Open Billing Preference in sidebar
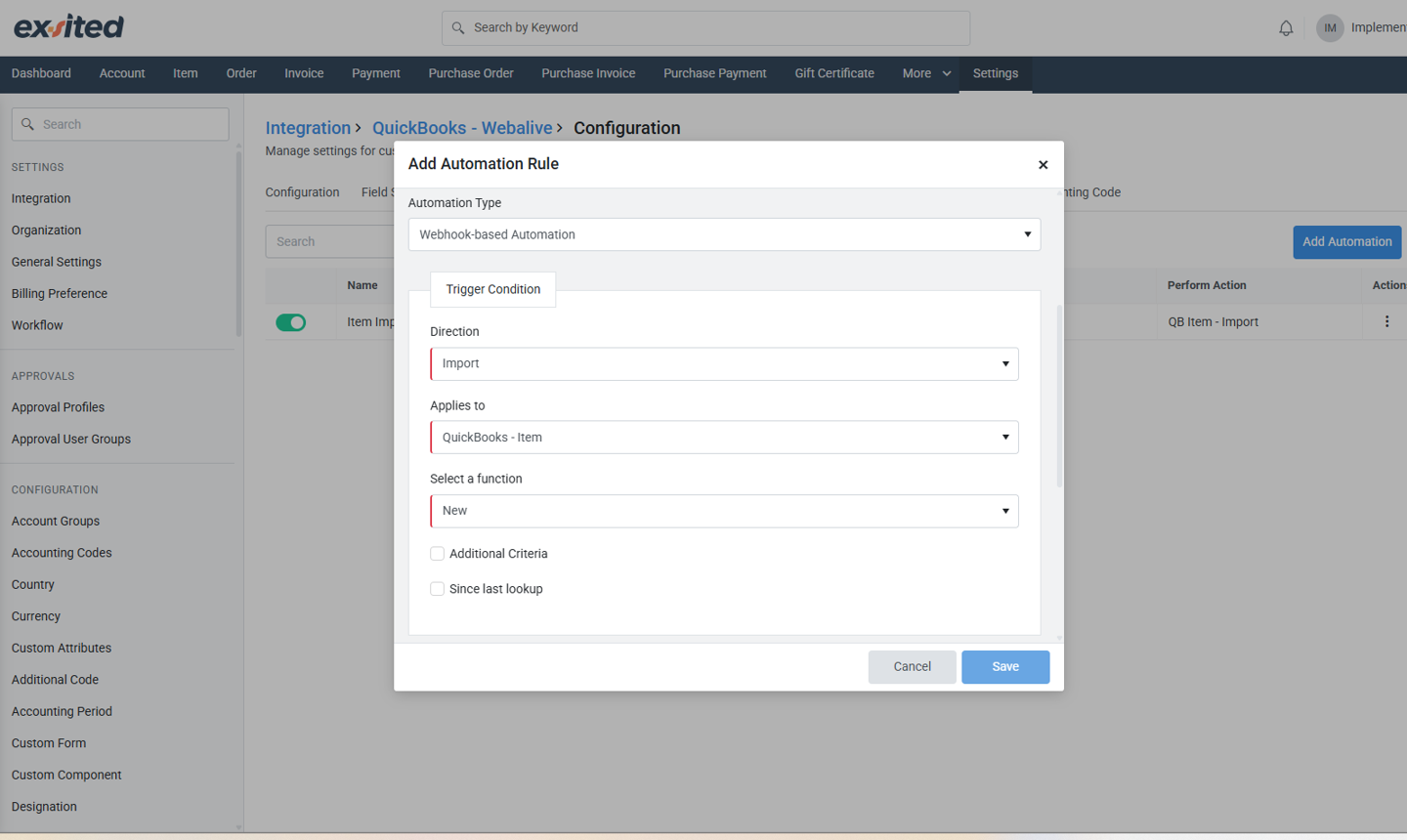This screenshot has height=840, width=1407. (x=60, y=294)
